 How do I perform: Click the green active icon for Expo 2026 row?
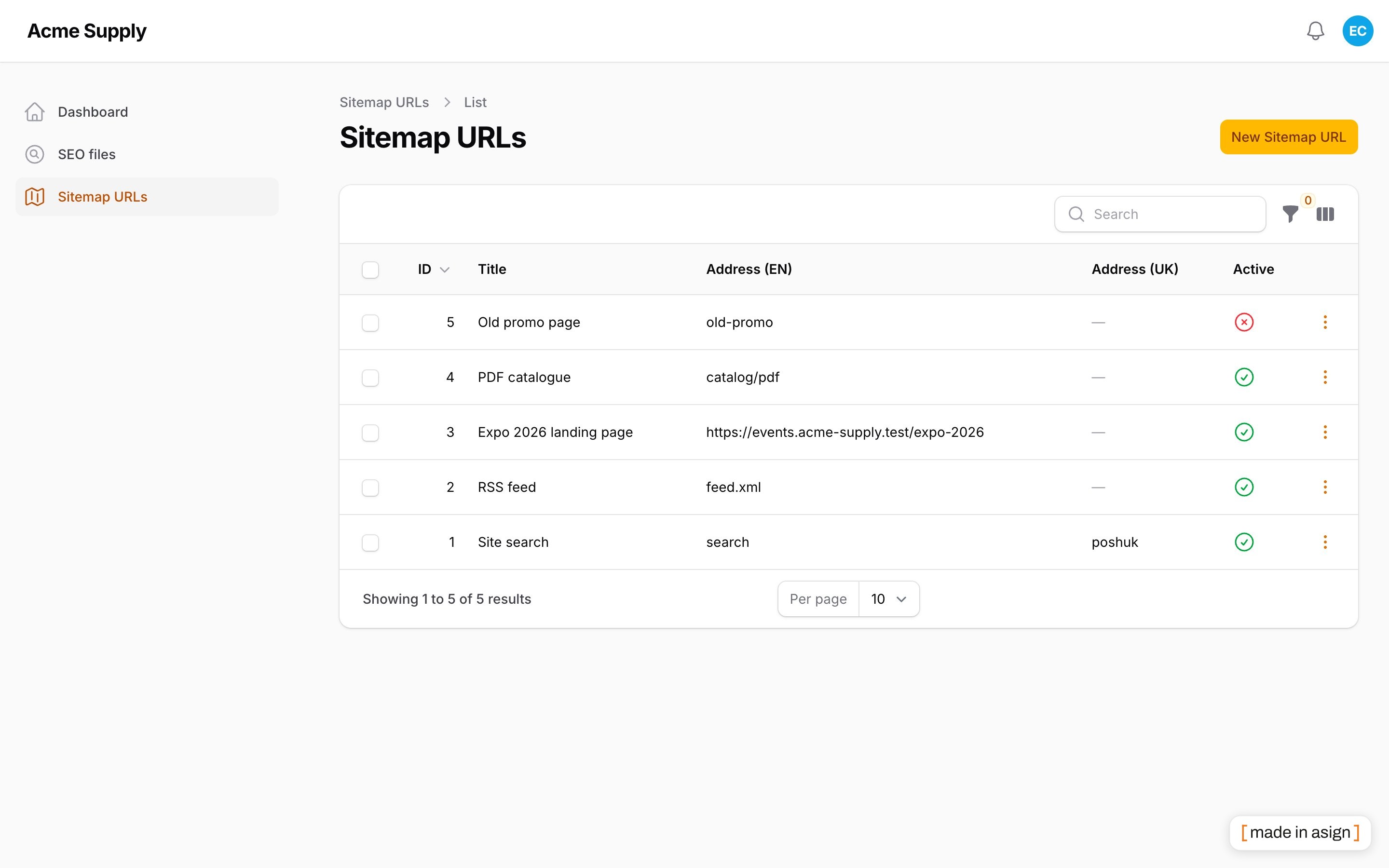point(1244,432)
